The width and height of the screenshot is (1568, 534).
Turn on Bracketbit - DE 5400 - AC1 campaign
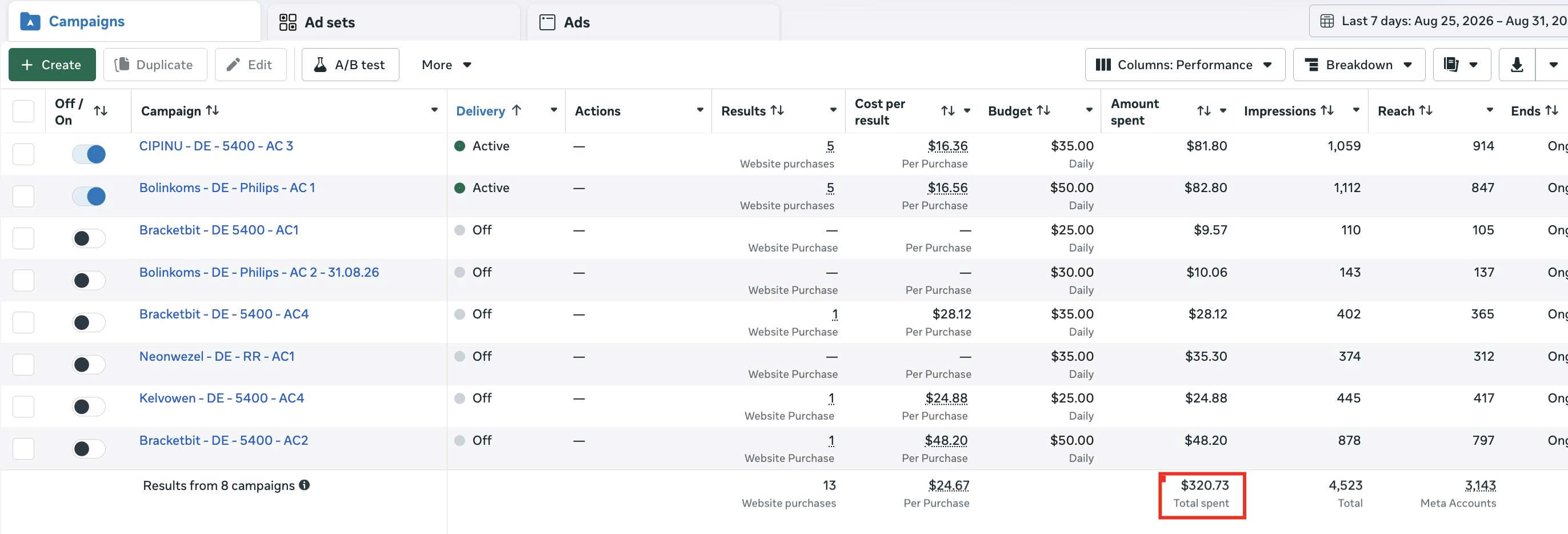point(89,238)
